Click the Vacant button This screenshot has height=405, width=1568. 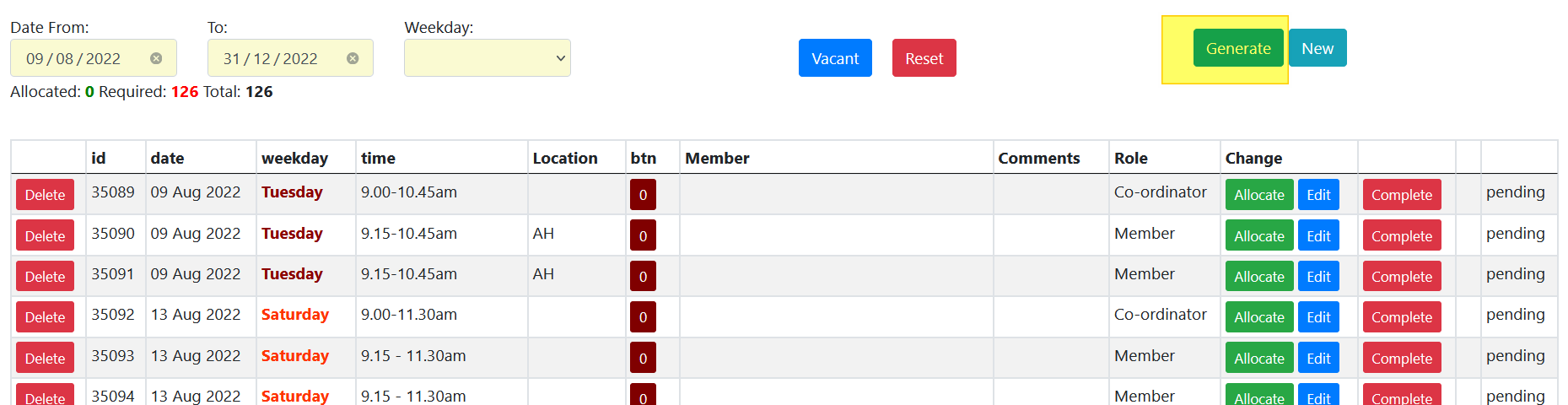[834, 58]
